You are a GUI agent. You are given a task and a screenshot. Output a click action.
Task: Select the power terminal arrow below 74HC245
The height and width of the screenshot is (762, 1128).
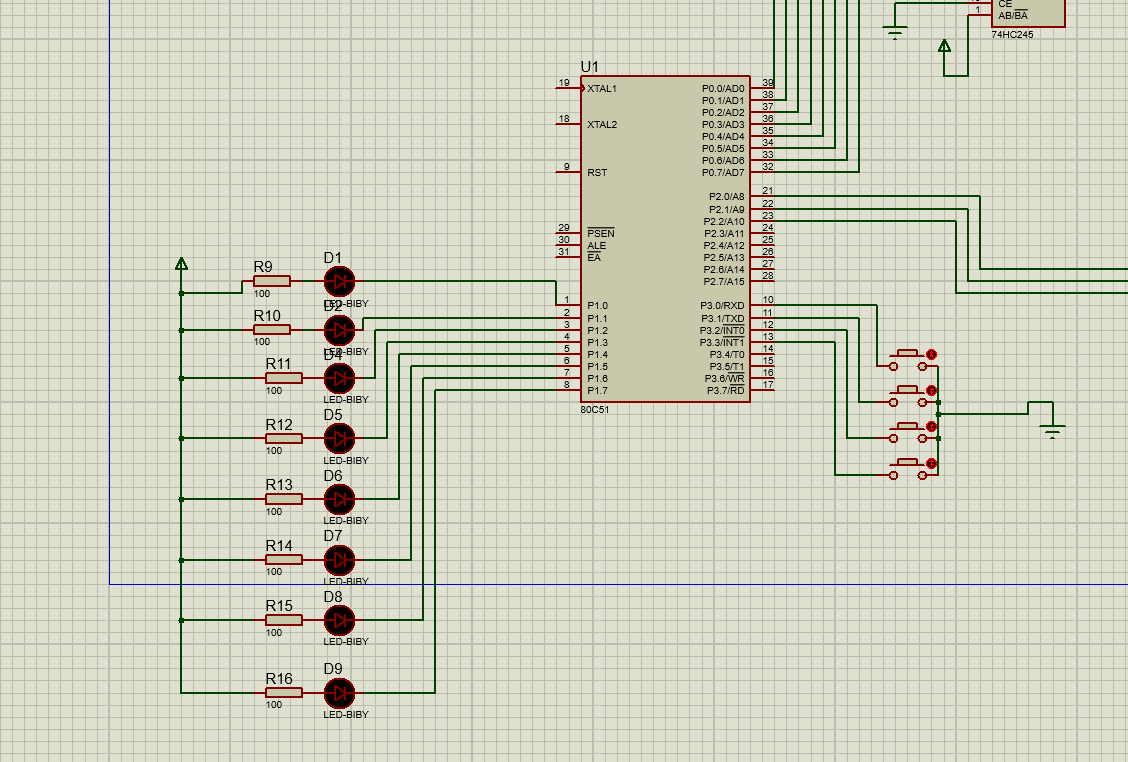click(945, 46)
